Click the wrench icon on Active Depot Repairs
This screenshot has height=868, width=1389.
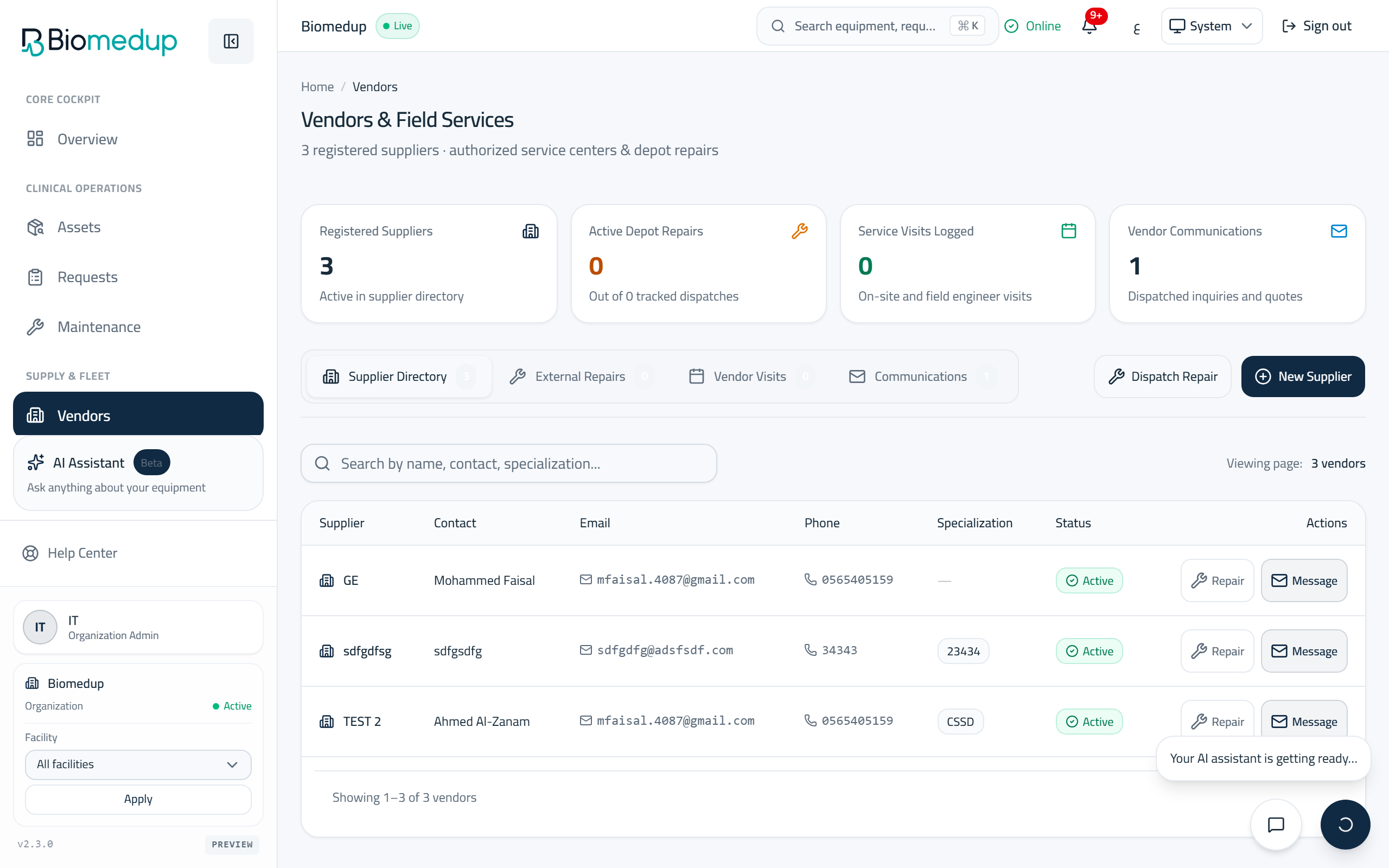click(x=799, y=231)
